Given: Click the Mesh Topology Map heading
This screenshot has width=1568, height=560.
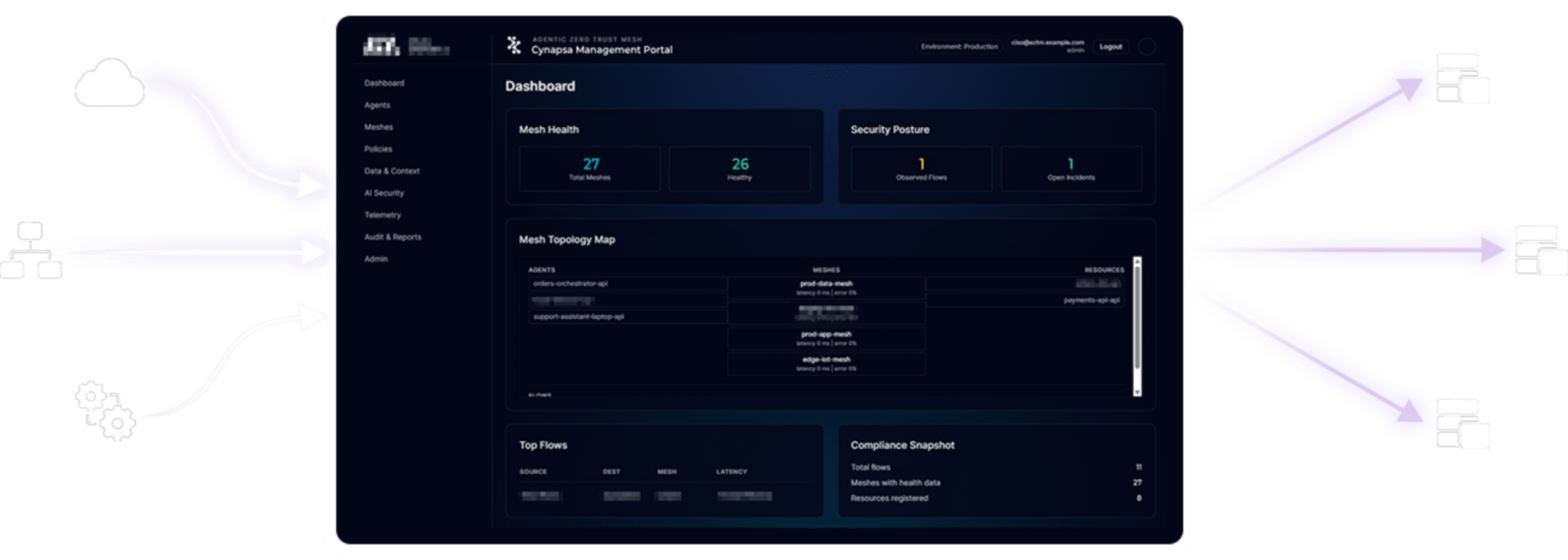Looking at the screenshot, I should (567, 240).
